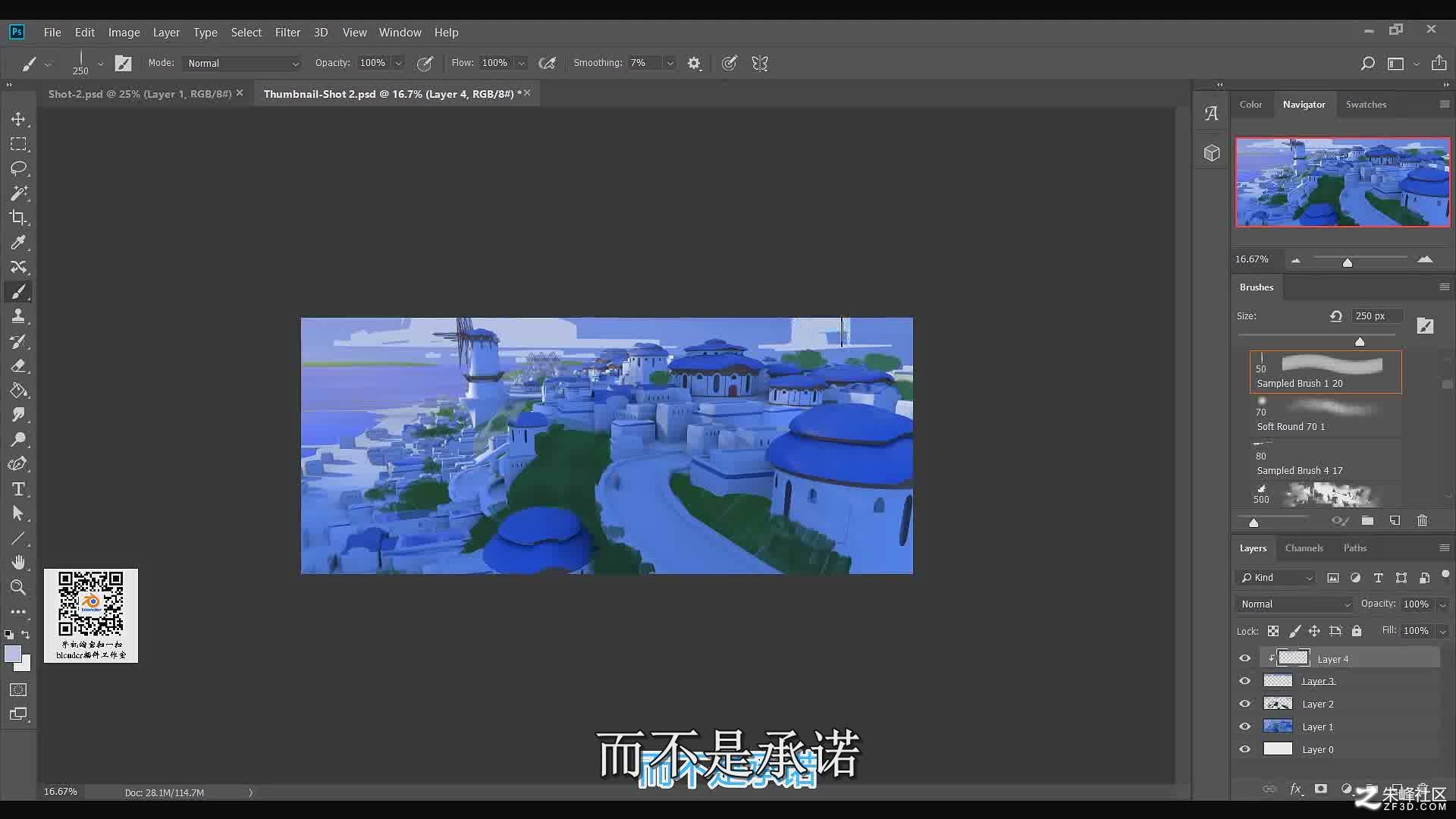Switch to the Paths tab
The width and height of the screenshot is (1456, 819).
pos(1354,548)
